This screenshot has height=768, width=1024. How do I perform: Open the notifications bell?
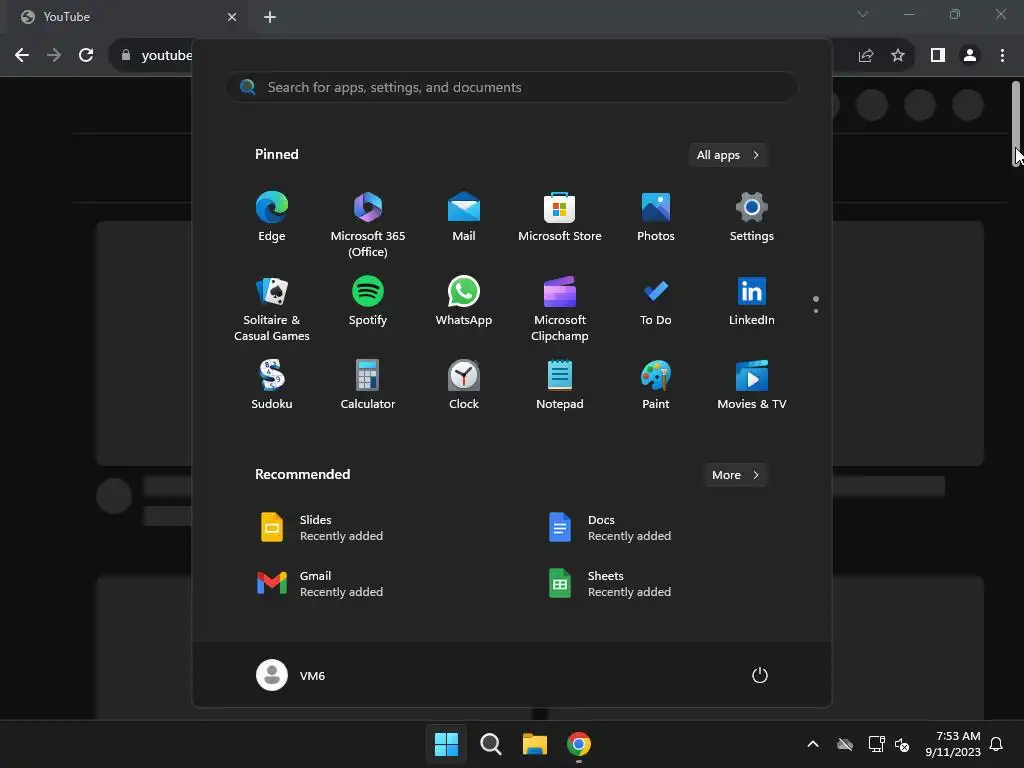tap(996, 744)
